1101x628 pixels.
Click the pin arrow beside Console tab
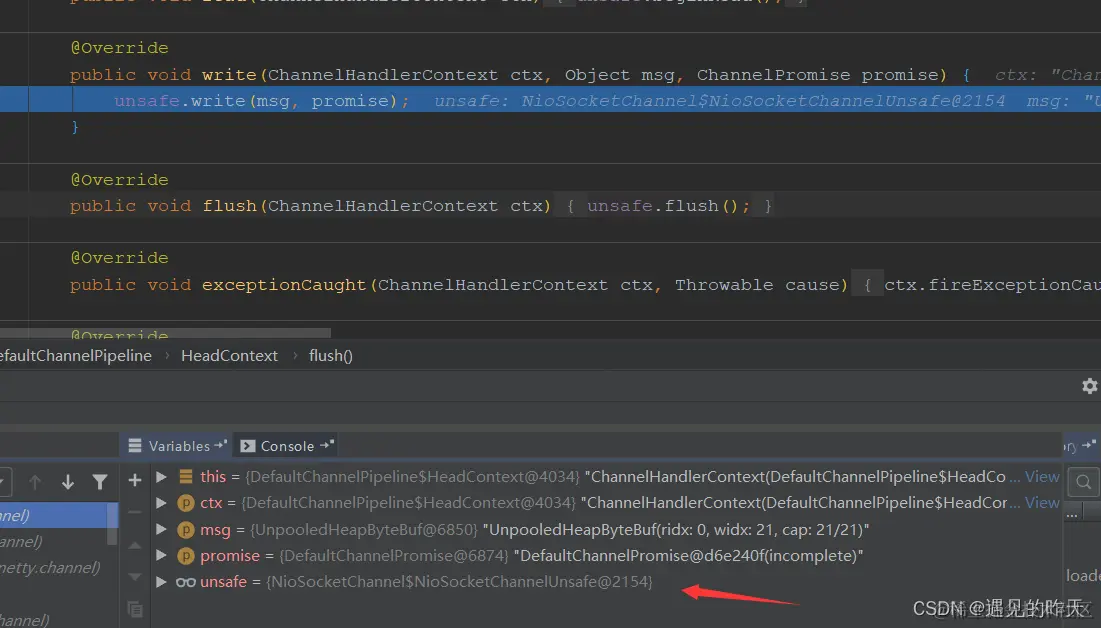click(327, 445)
